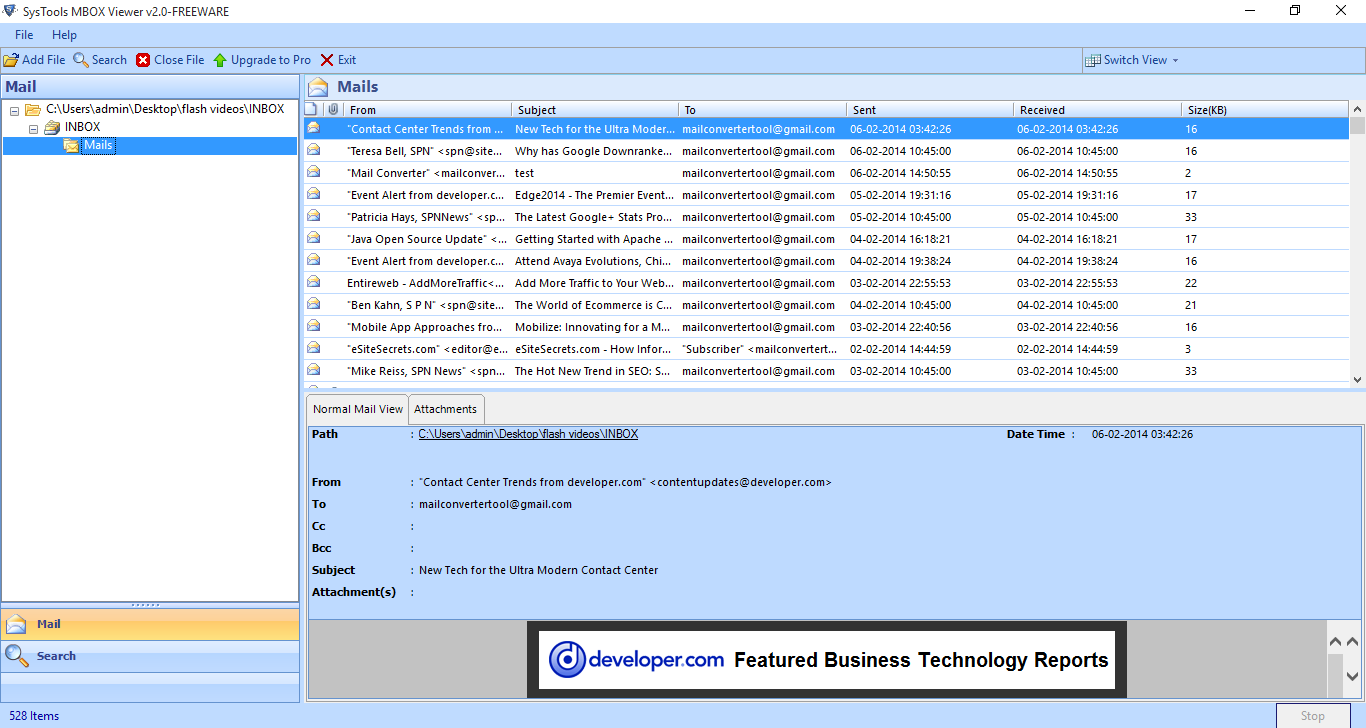Click the developer.com banner in mail preview
1366x728 pixels.
pos(827,660)
